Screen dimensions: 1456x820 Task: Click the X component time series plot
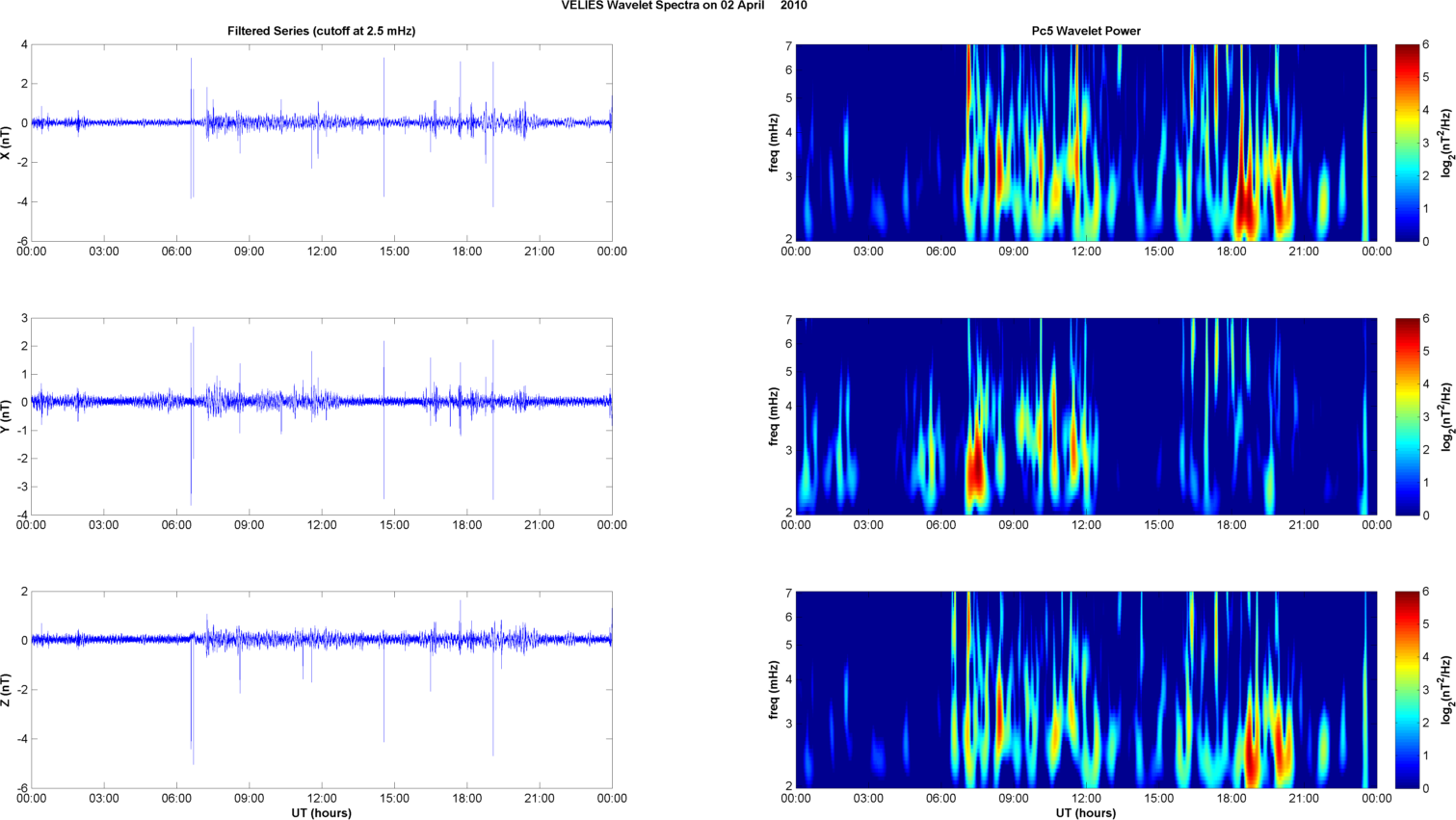pos(322,143)
